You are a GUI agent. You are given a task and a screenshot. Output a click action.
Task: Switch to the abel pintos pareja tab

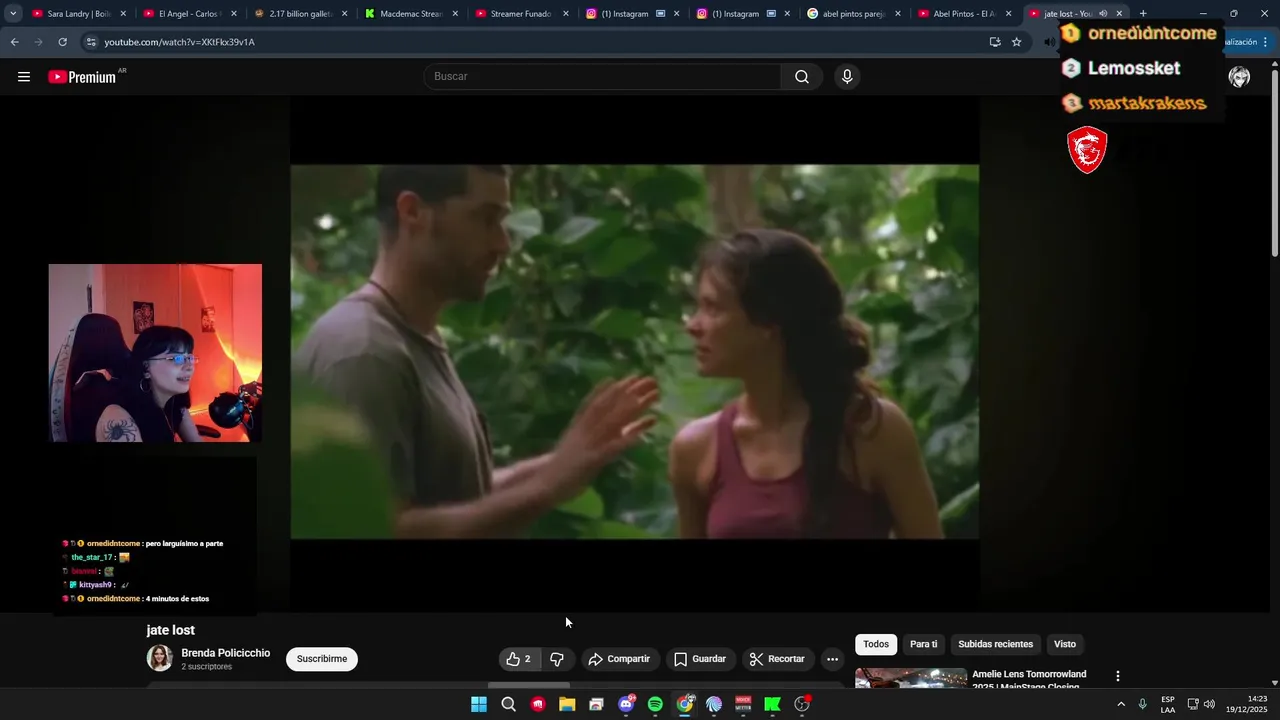pyautogui.click(x=853, y=14)
